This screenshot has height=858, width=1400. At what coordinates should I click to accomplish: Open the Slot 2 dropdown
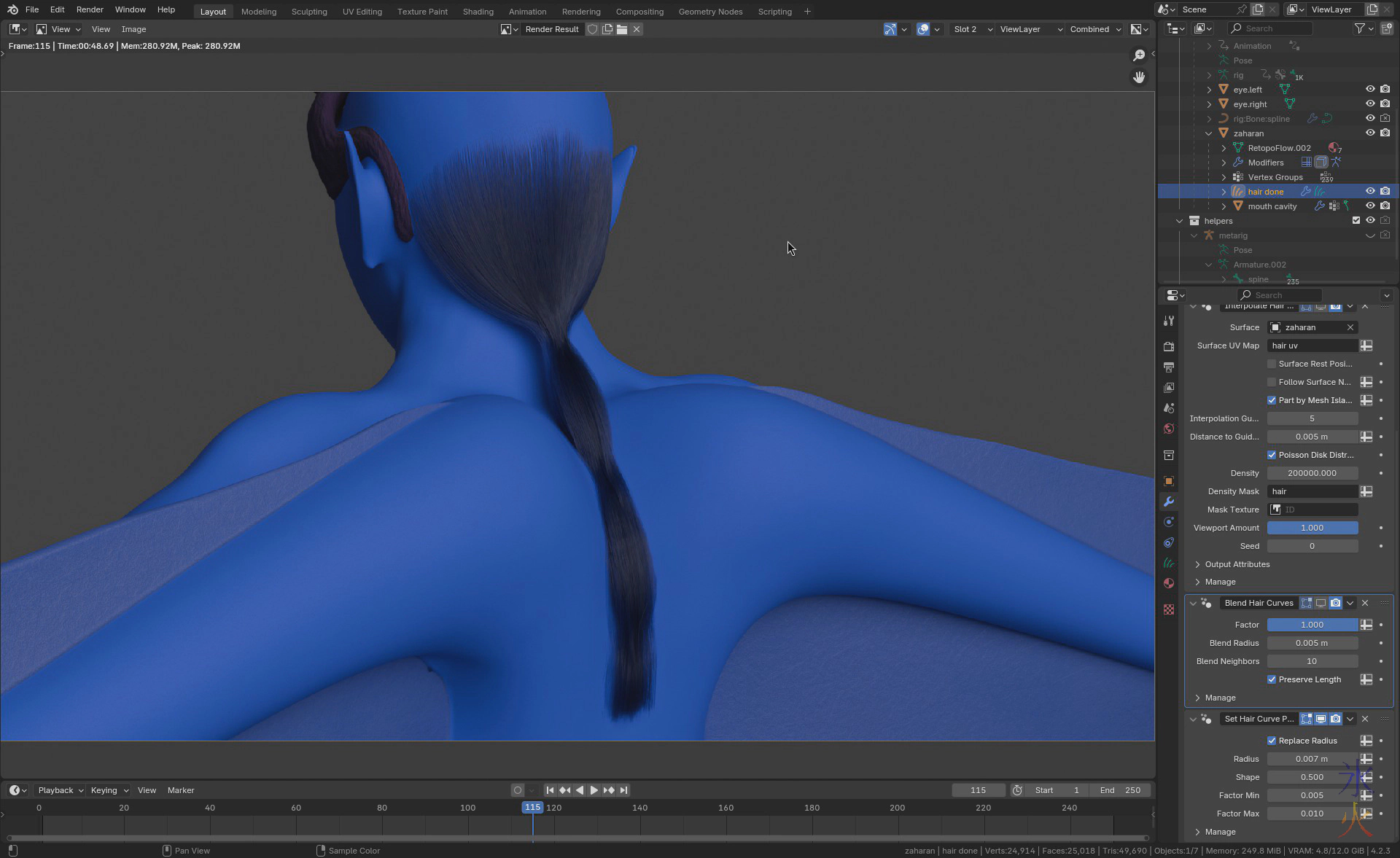click(972, 29)
